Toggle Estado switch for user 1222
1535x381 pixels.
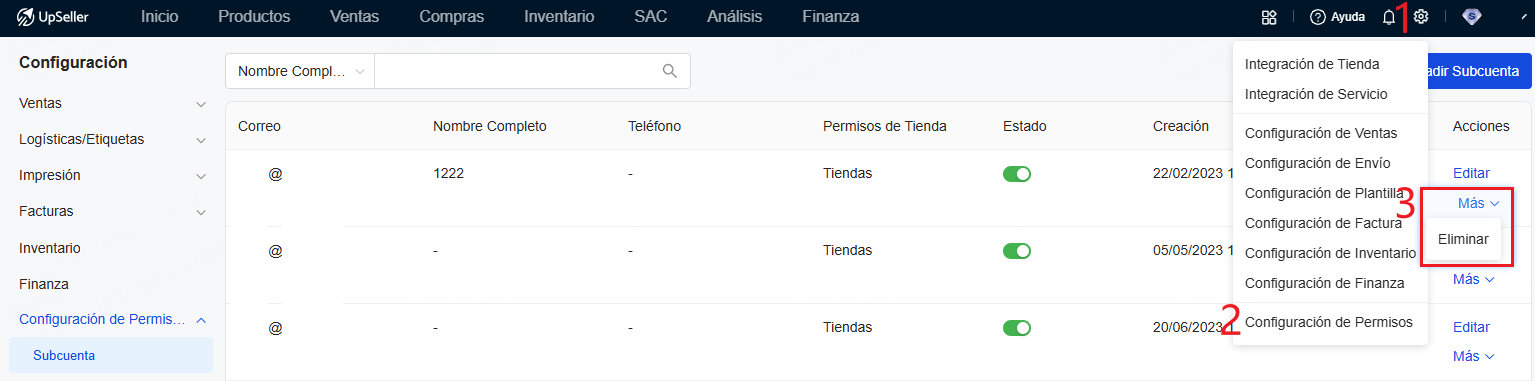pos(1017,174)
